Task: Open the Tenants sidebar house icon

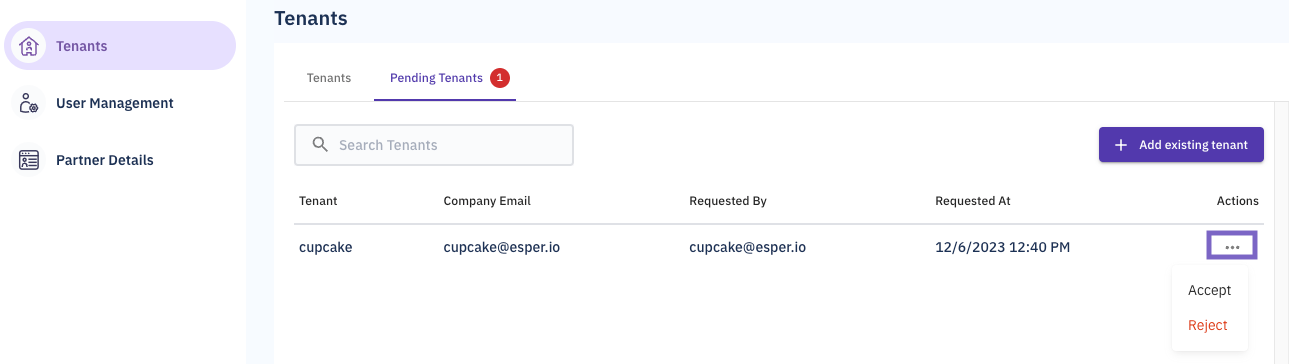Action: click(29, 46)
